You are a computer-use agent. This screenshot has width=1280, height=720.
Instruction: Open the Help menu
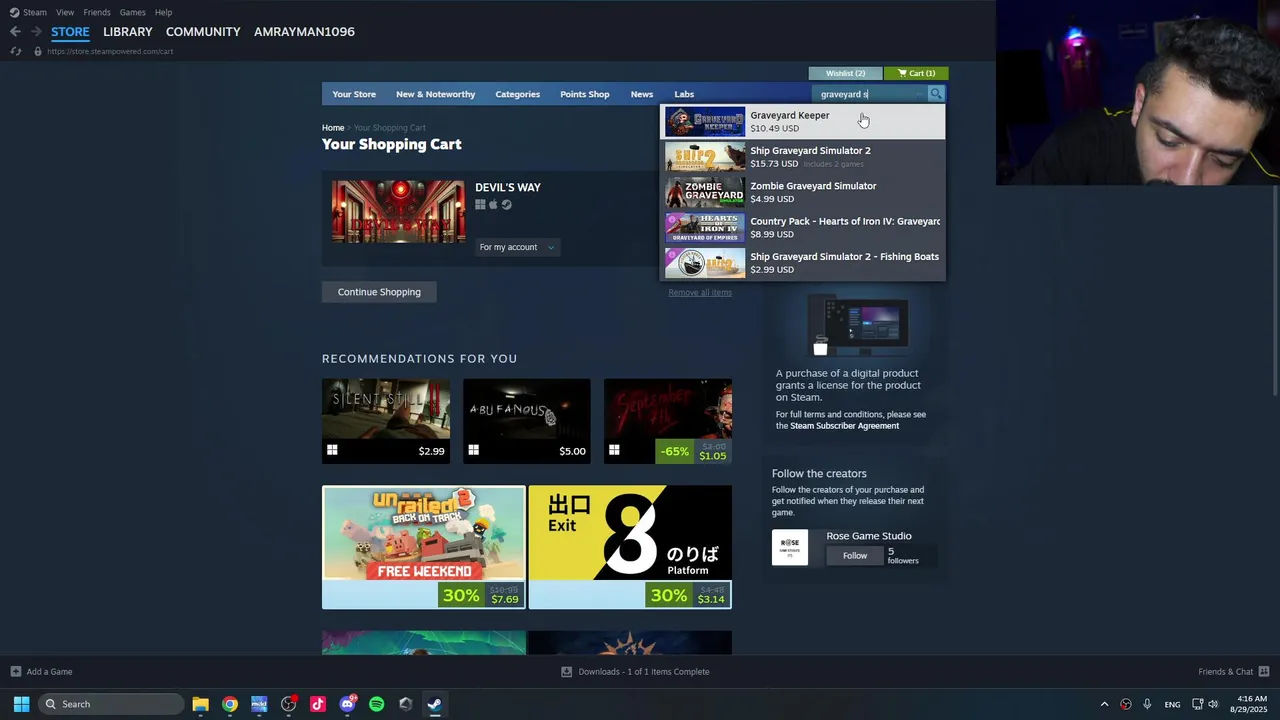[163, 12]
